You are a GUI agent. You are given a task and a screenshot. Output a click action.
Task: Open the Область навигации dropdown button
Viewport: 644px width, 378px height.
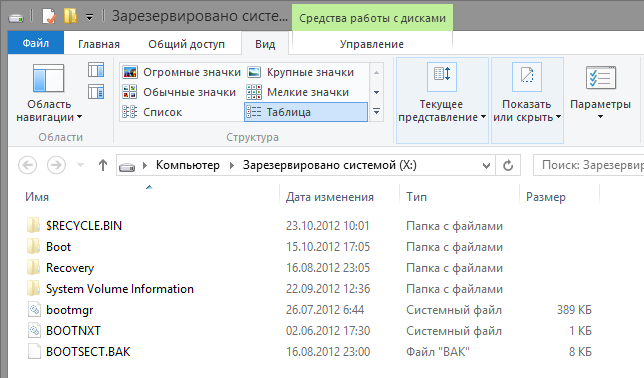(x=49, y=93)
